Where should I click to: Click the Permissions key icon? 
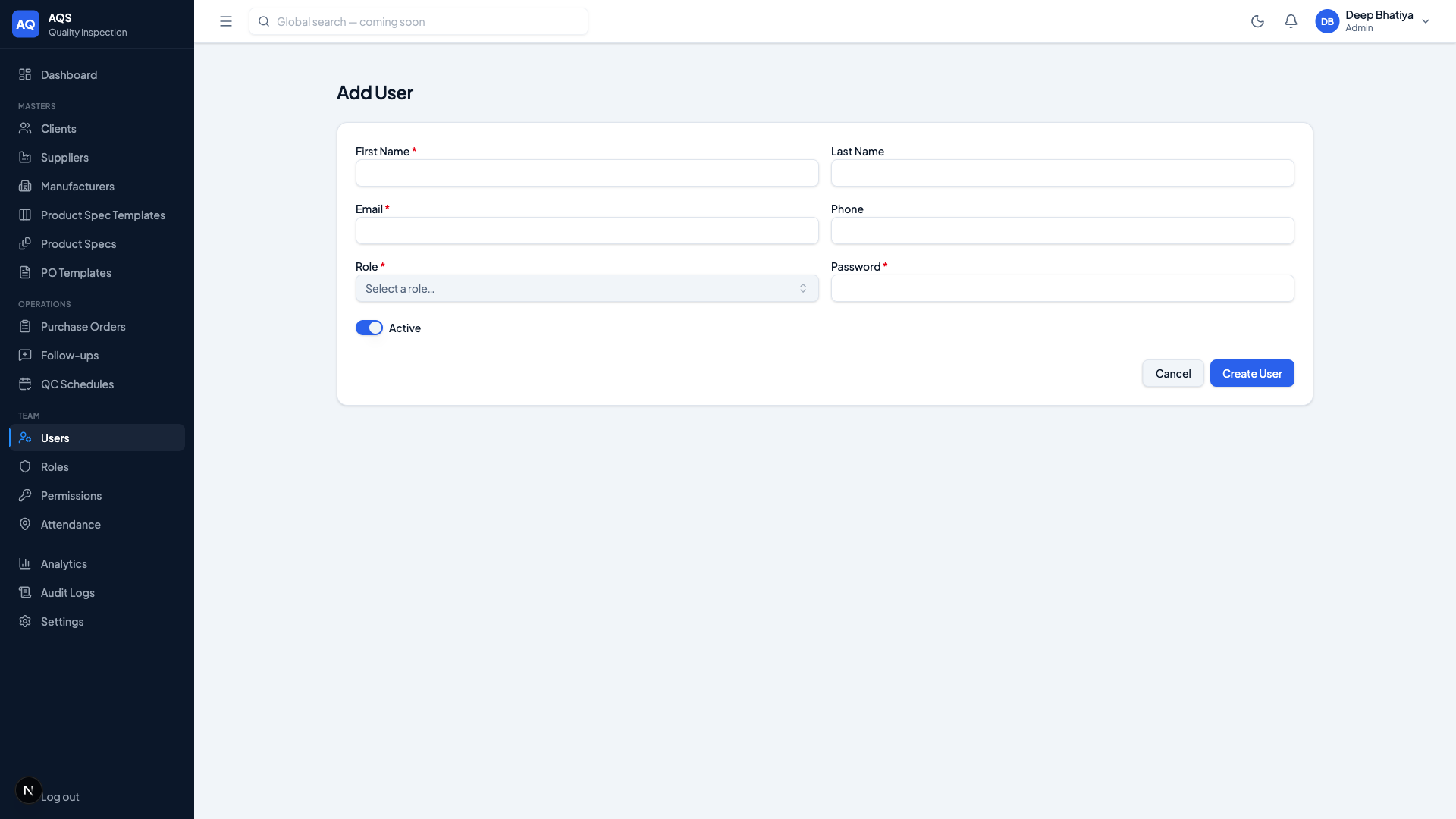[25, 495]
